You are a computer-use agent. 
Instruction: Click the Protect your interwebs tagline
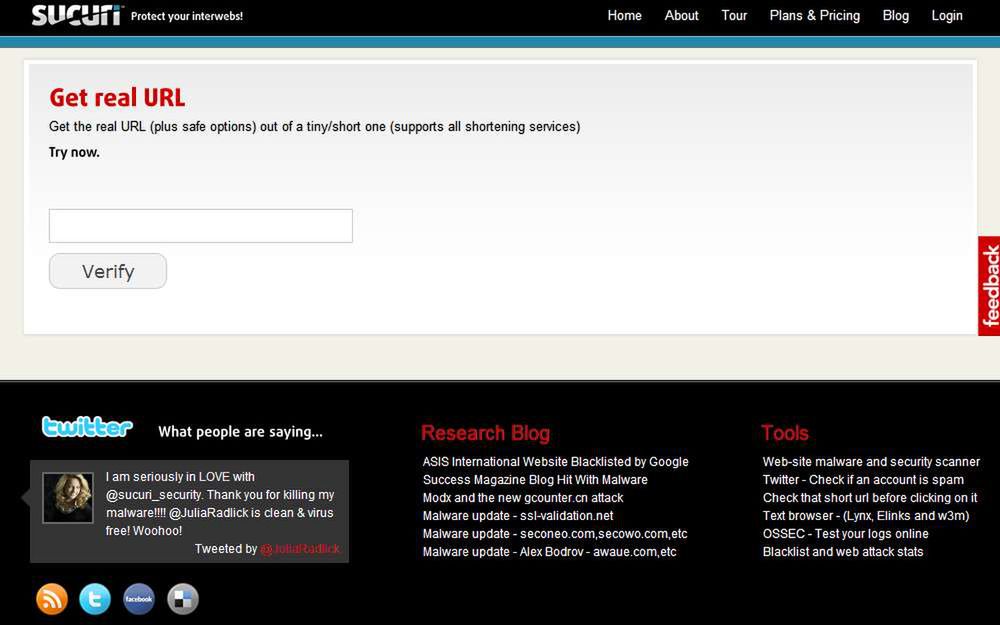[x=187, y=16]
